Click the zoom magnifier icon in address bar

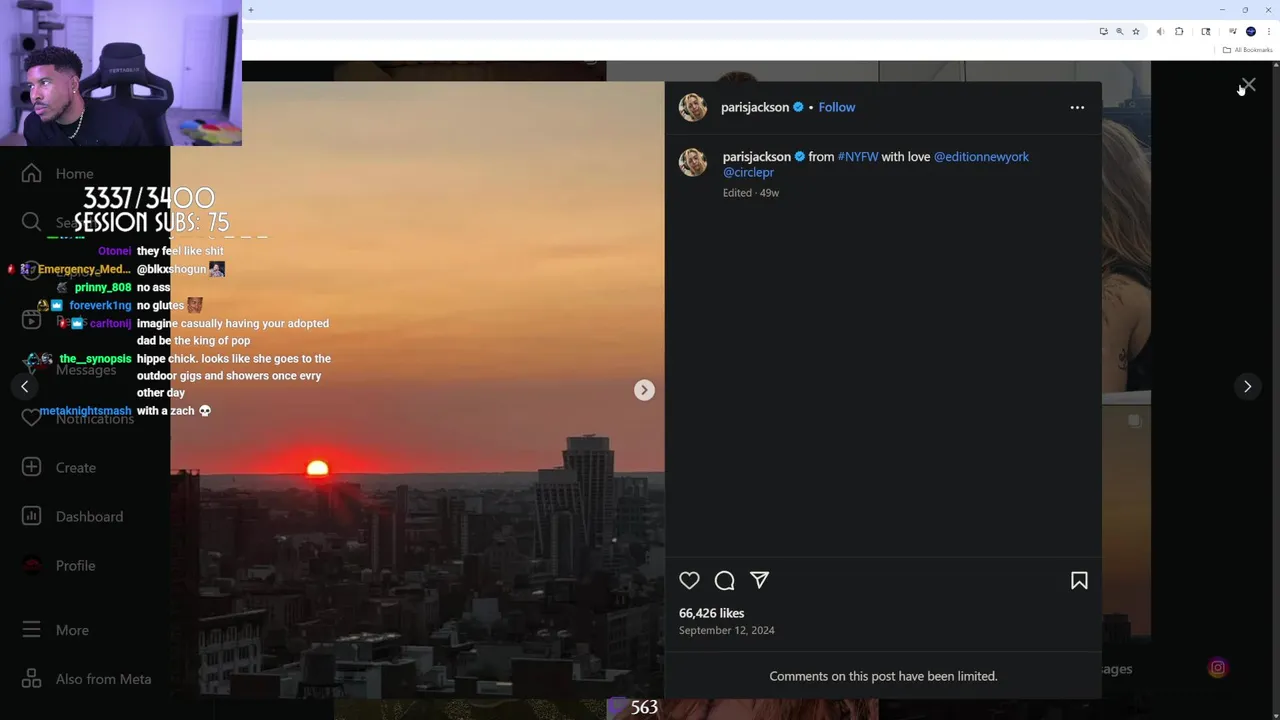tap(1119, 32)
